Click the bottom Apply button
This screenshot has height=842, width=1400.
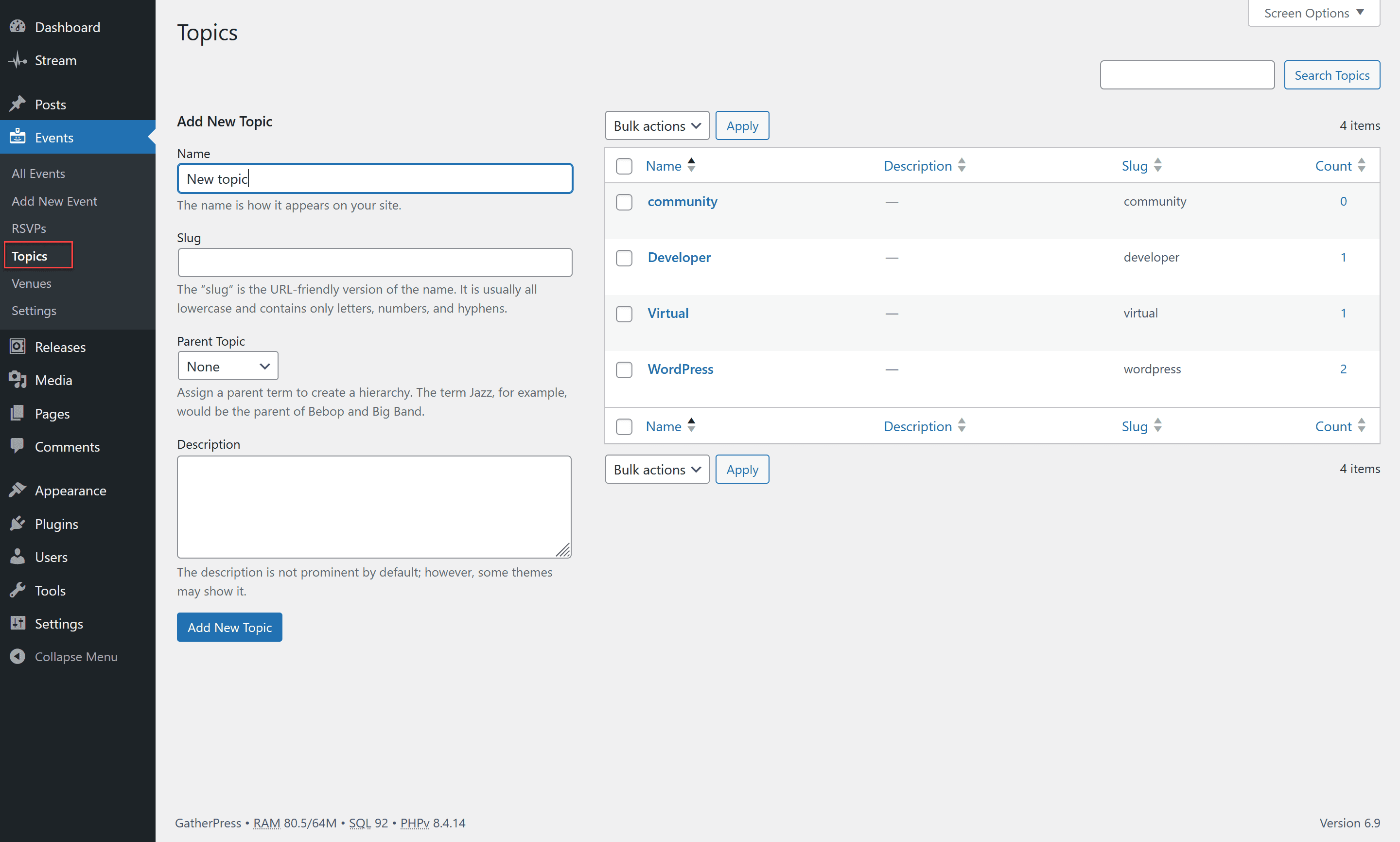point(742,469)
